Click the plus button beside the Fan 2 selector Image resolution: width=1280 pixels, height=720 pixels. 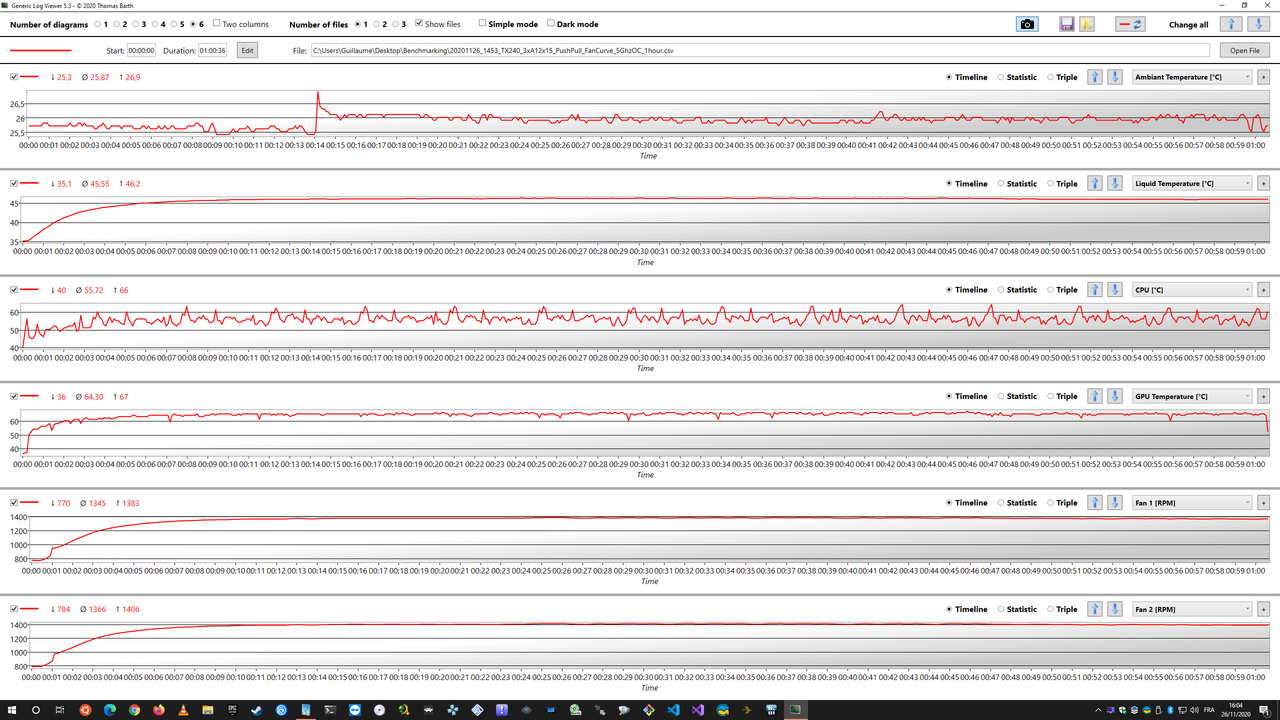[1263, 608]
